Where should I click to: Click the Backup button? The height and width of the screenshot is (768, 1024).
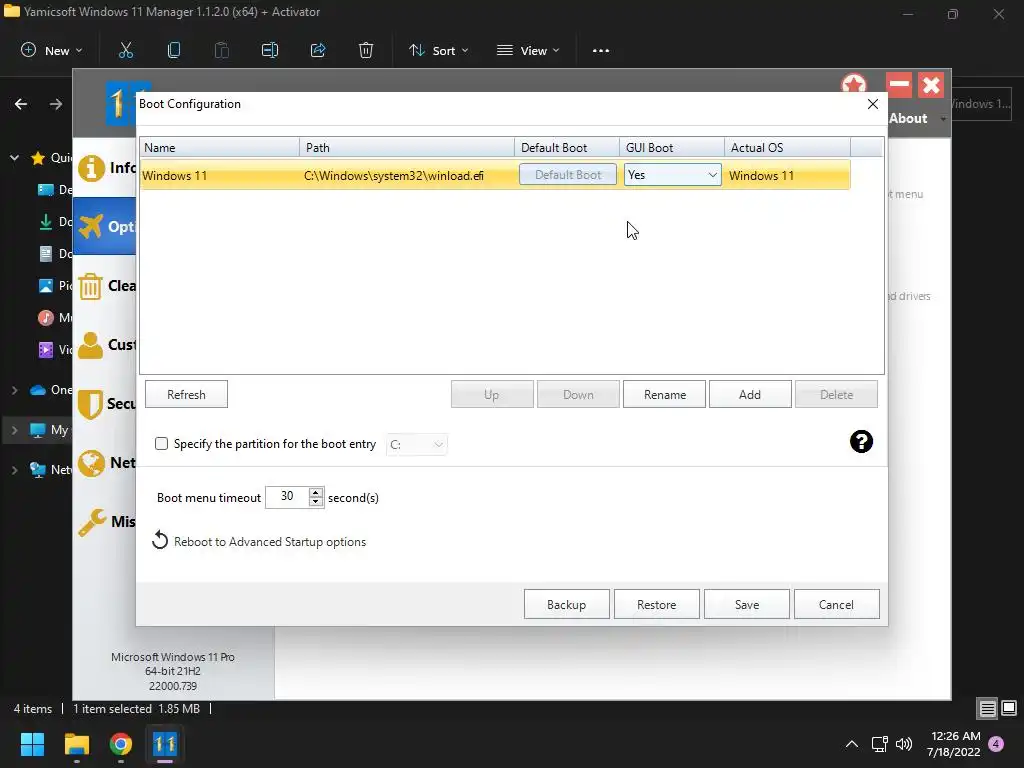click(x=566, y=604)
